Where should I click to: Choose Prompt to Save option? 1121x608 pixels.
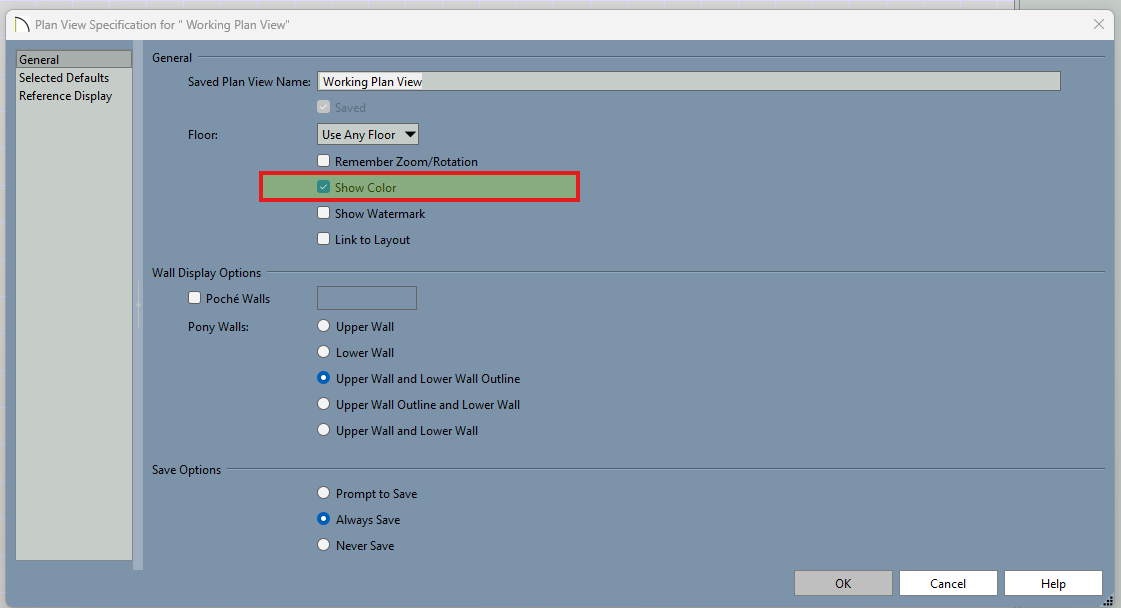(x=323, y=493)
